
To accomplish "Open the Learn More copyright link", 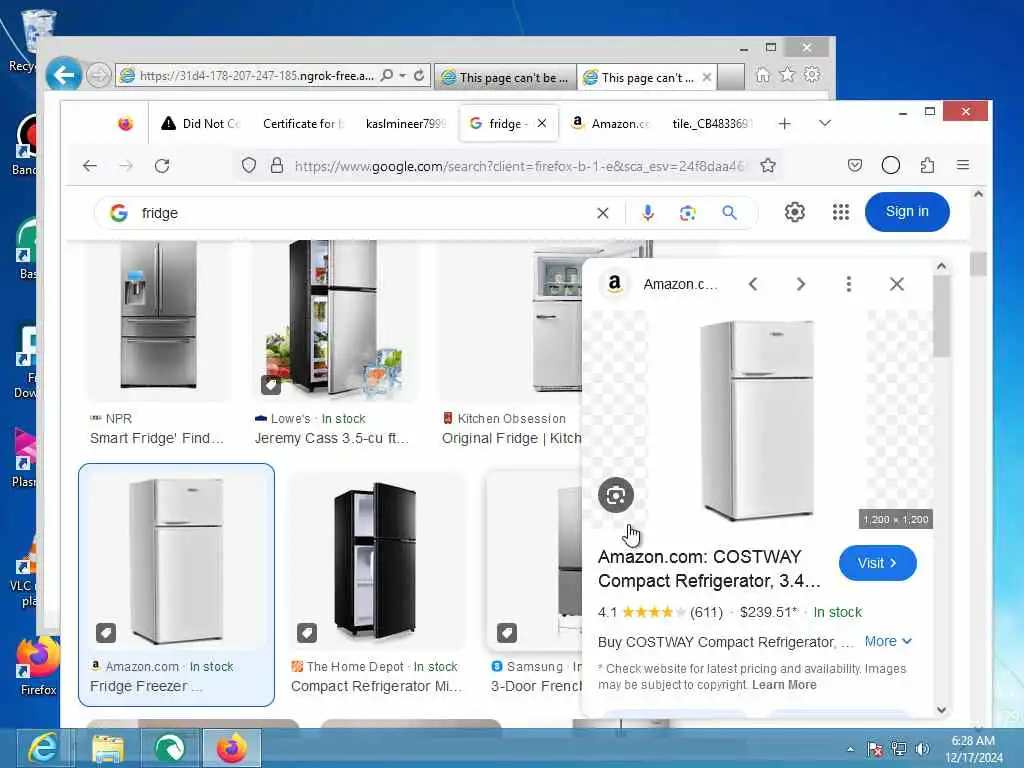I will click(x=784, y=685).
